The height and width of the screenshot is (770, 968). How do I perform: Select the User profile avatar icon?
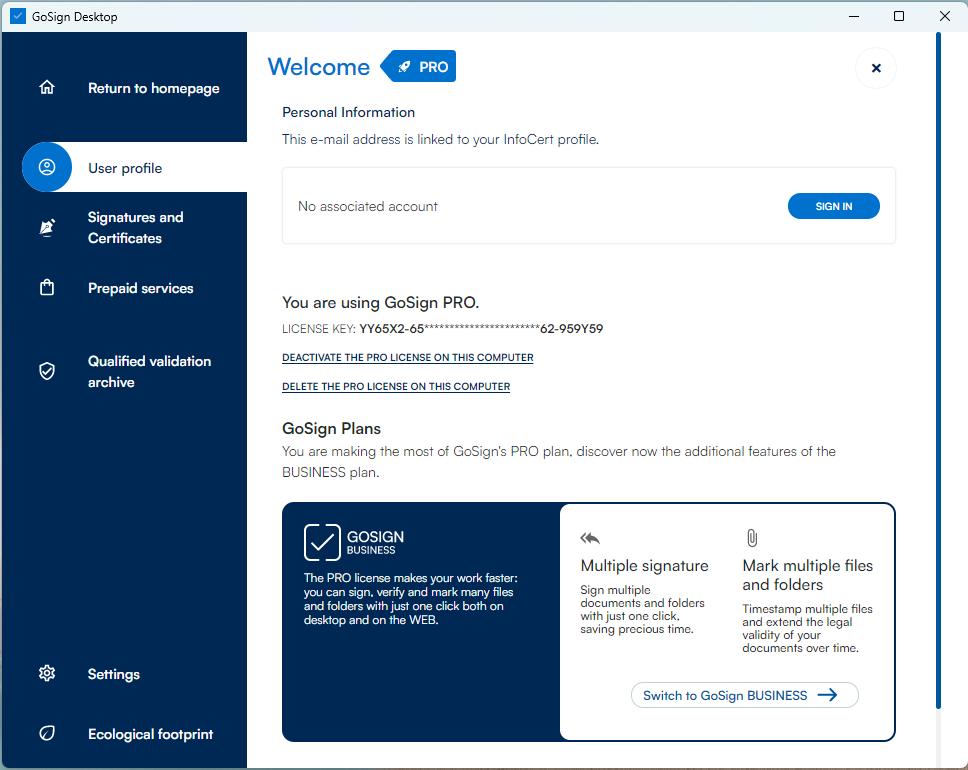coord(47,168)
